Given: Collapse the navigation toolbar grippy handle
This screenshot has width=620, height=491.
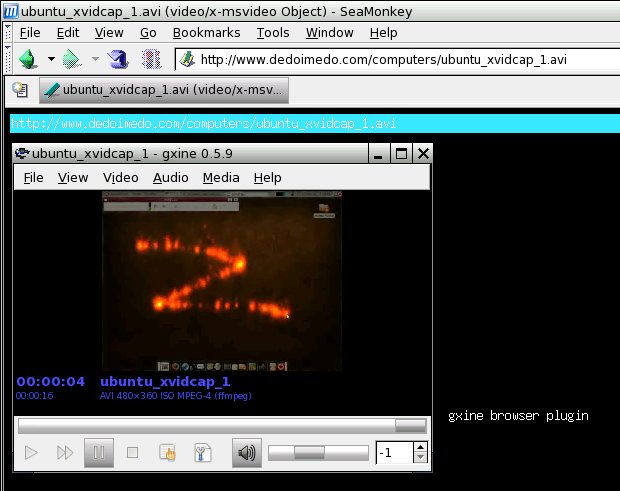Looking at the screenshot, I should coord(8,59).
